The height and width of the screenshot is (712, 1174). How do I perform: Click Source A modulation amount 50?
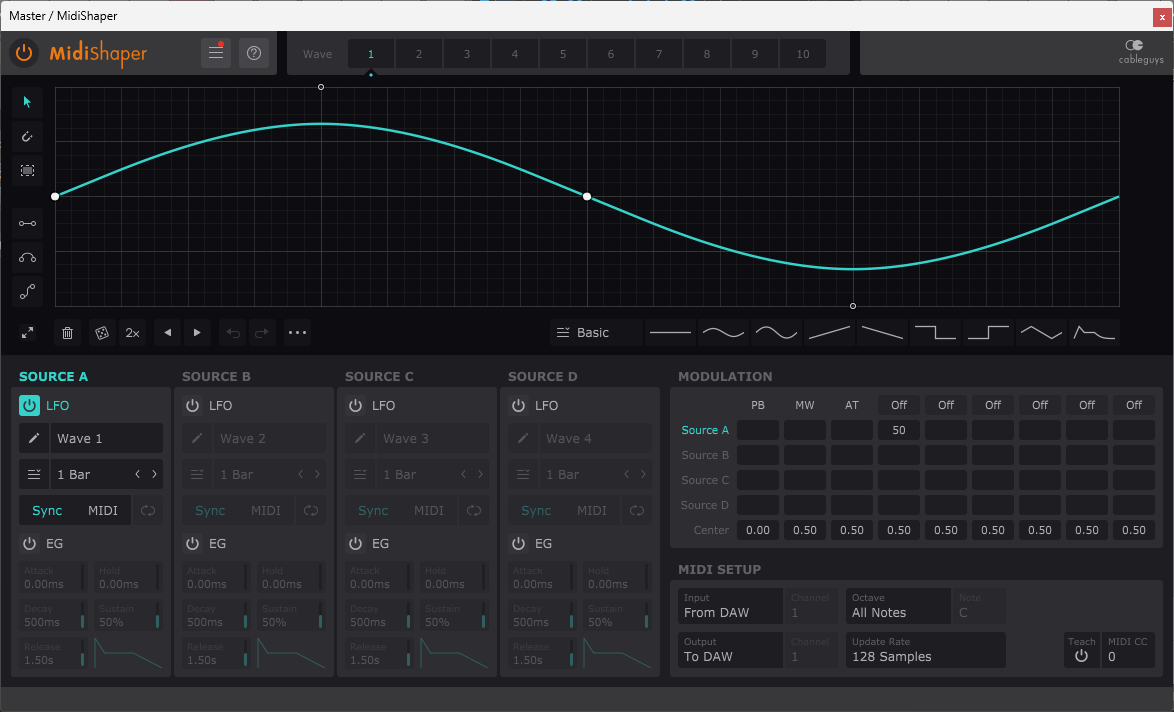pyautogui.click(x=899, y=430)
